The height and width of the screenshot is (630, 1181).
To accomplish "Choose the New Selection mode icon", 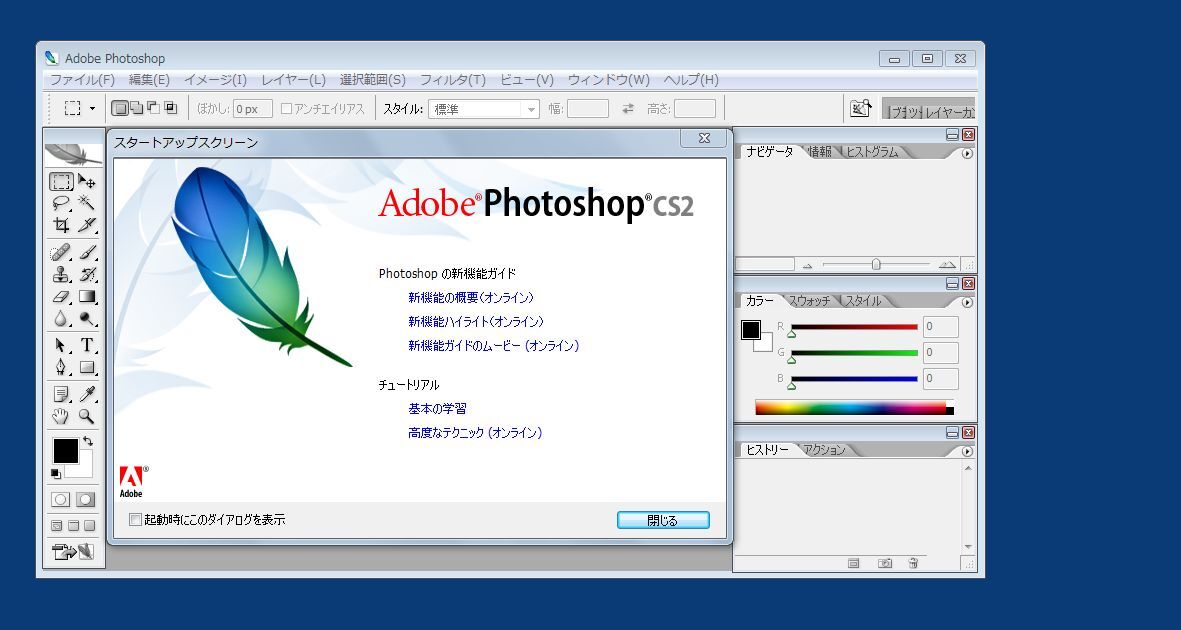I will pos(120,109).
